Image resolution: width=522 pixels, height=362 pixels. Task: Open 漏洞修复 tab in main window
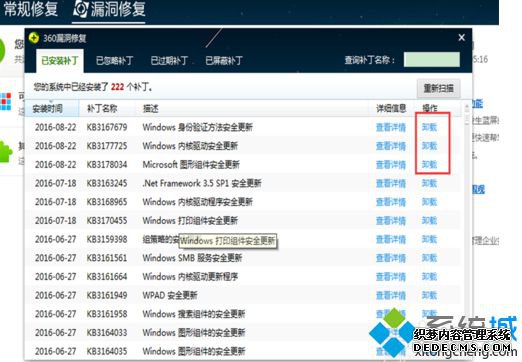(109, 9)
